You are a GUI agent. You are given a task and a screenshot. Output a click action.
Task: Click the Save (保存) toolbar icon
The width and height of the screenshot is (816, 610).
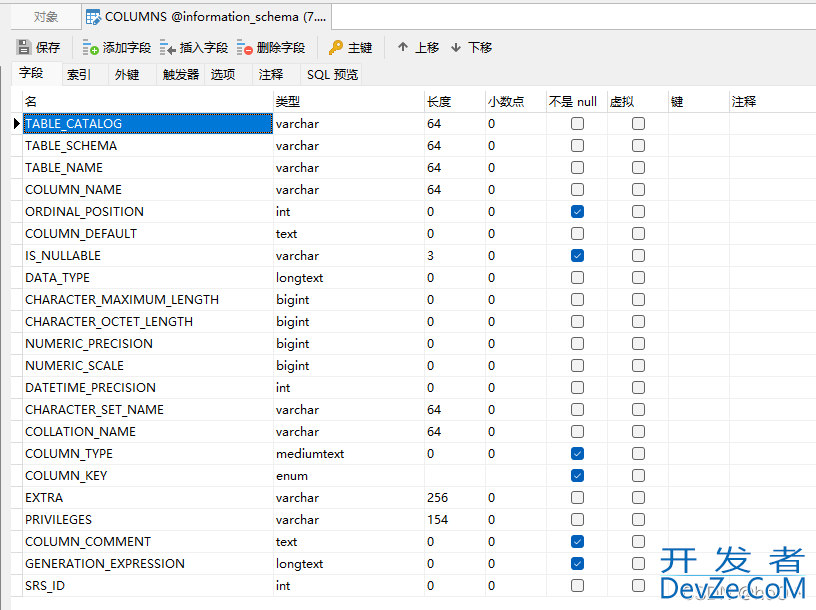(24, 47)
